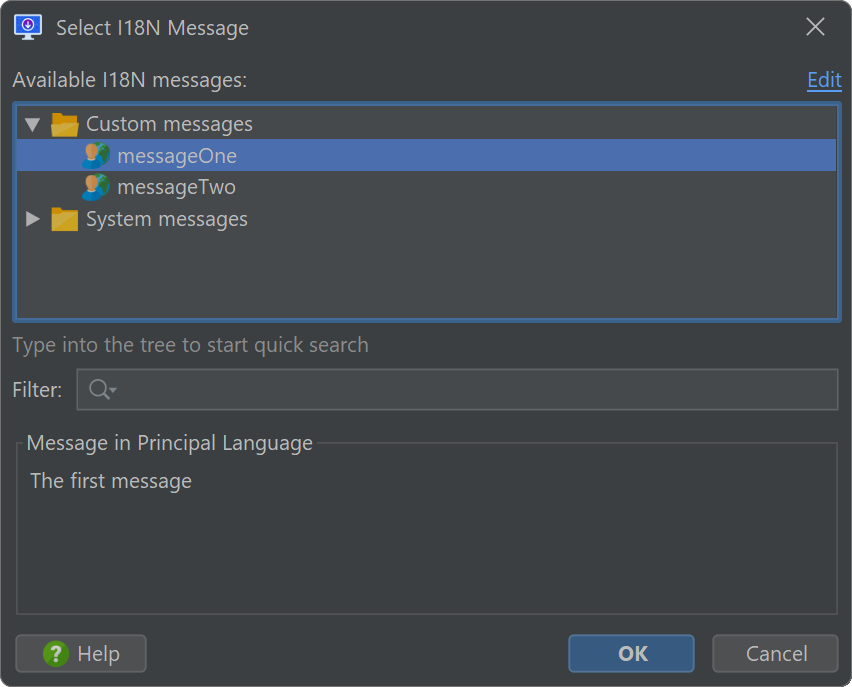Click the magnifier search icon in Filter

click(x=99, y=389)
